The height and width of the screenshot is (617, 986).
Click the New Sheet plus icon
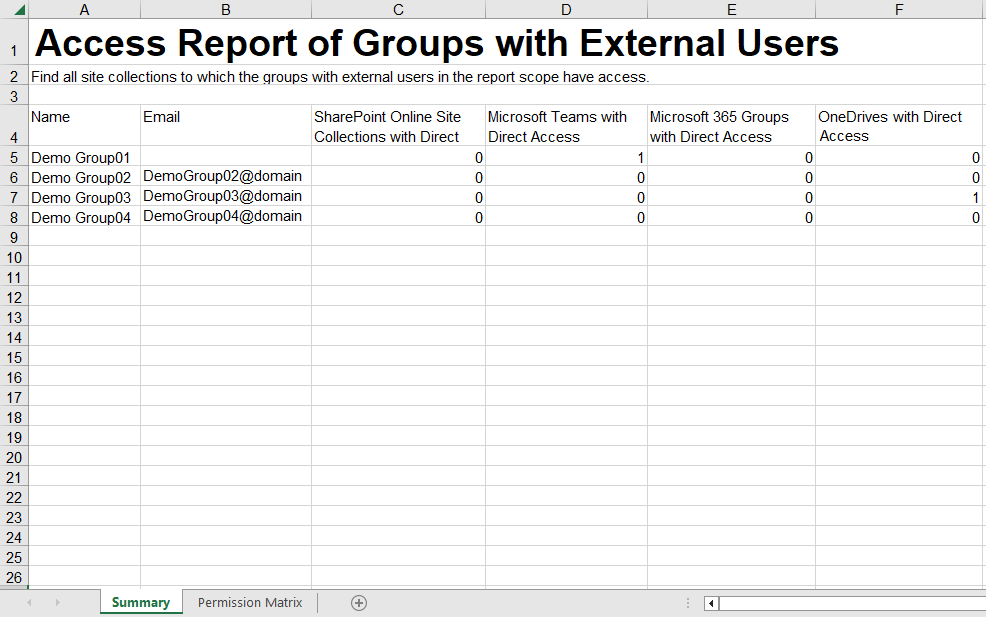pyautogui.click(x=358, y=602)
